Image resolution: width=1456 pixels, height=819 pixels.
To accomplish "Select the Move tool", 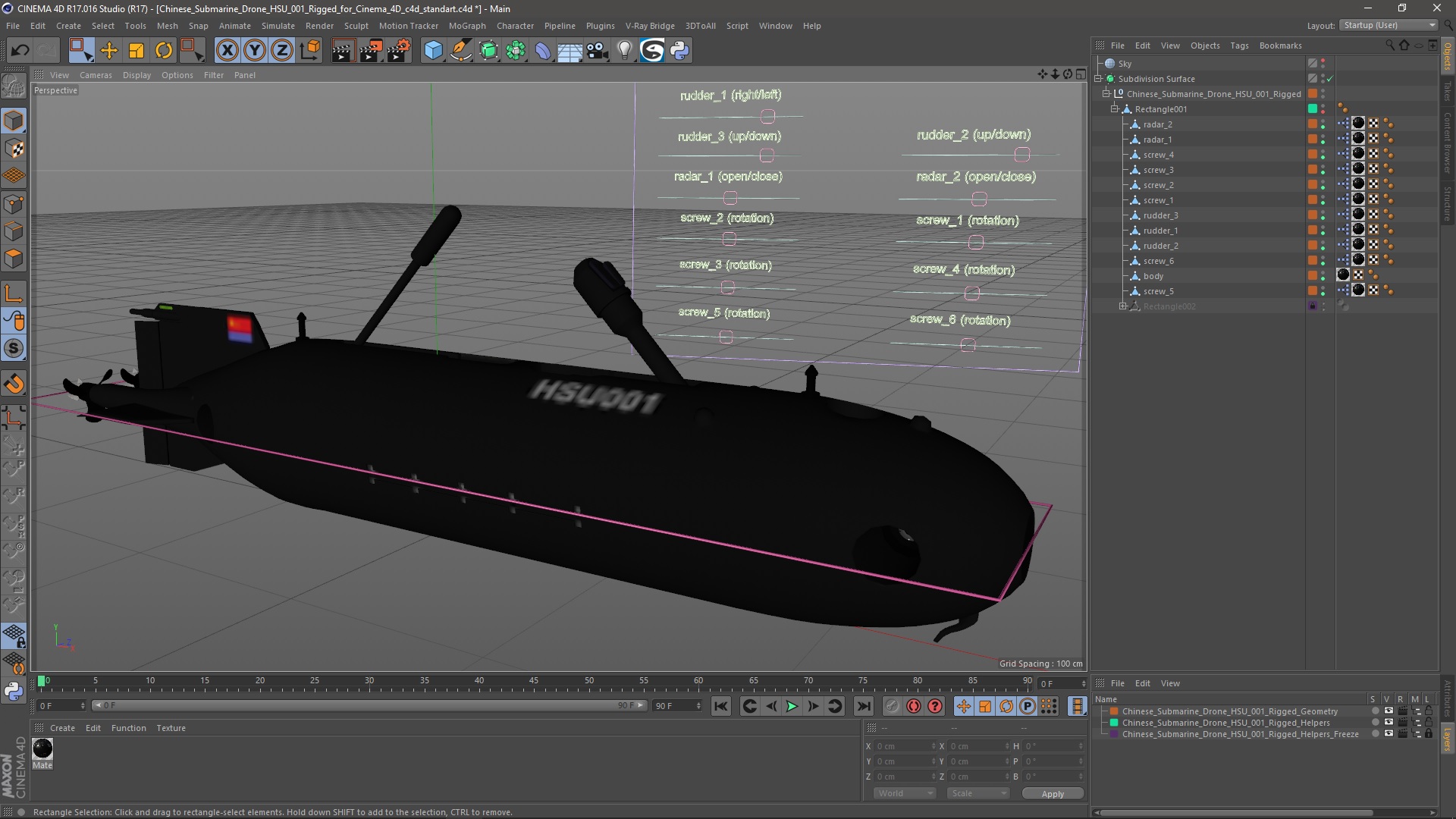I will pos(109,51).
